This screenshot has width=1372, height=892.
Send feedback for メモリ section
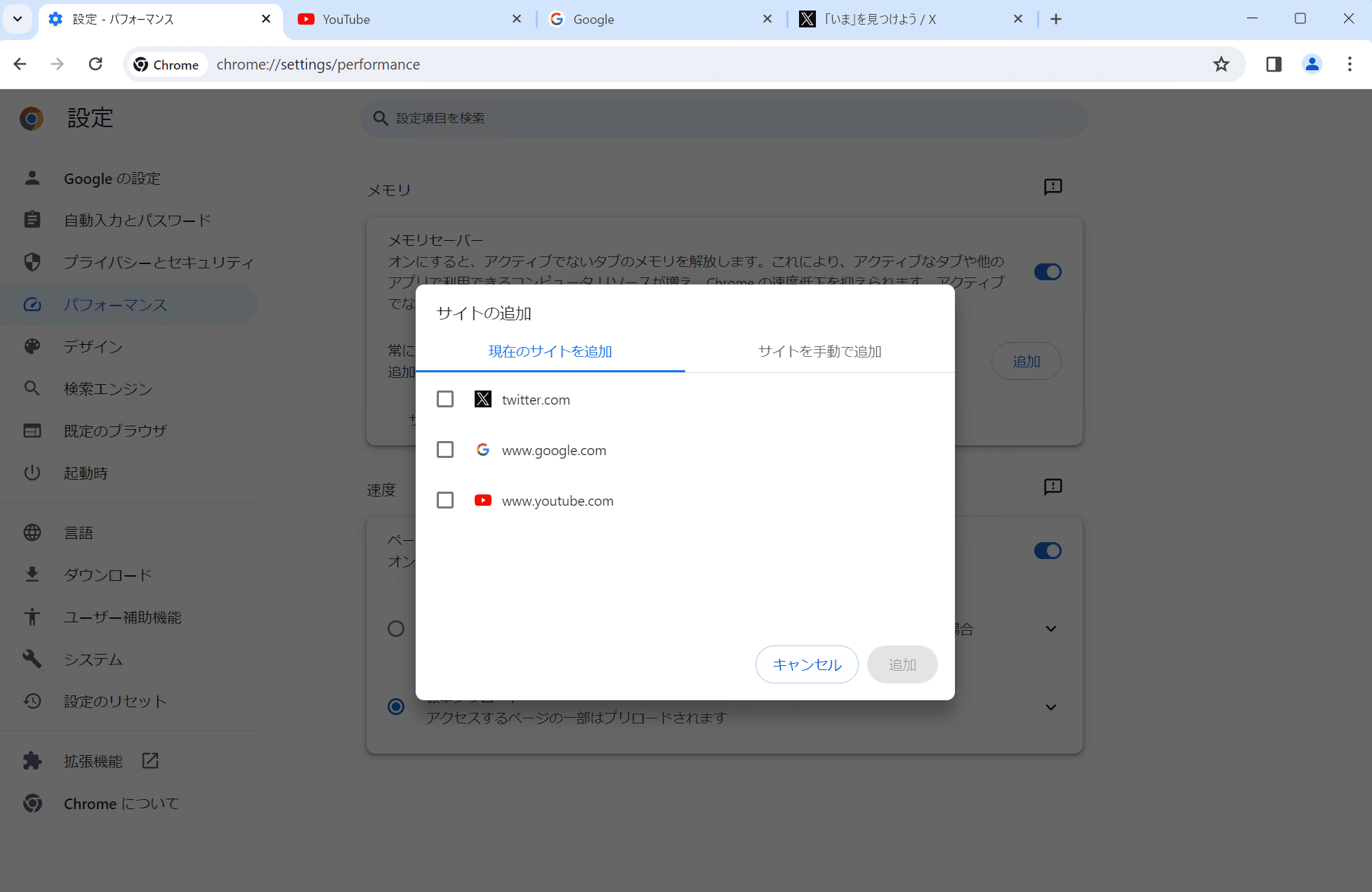pyautogui.click(x=1053, y=187)
